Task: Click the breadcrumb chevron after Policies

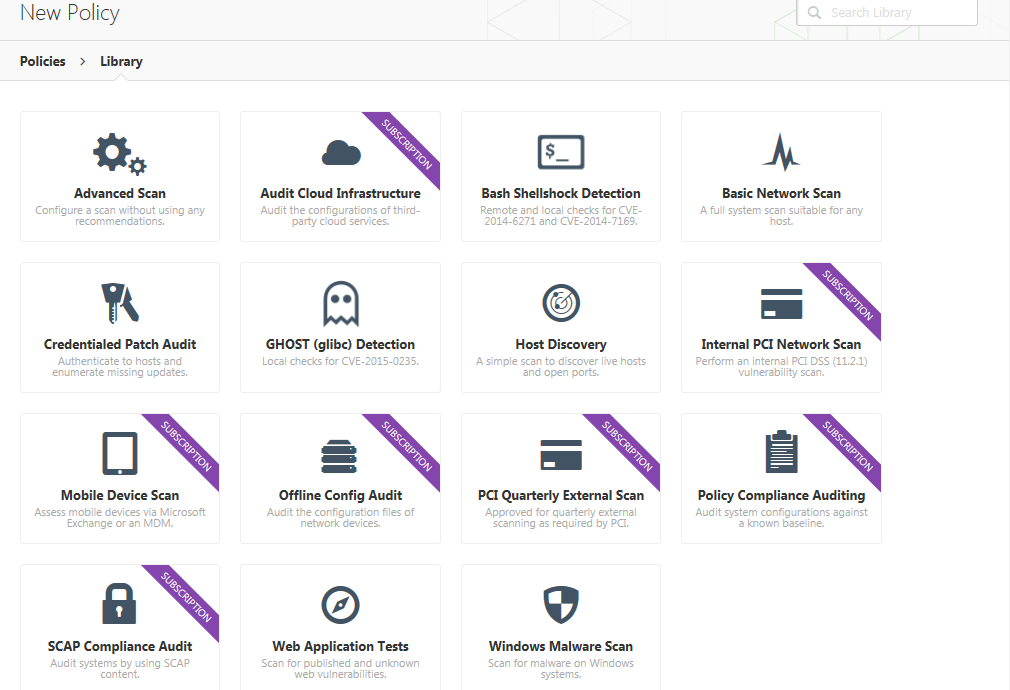Action: point(82,61)
